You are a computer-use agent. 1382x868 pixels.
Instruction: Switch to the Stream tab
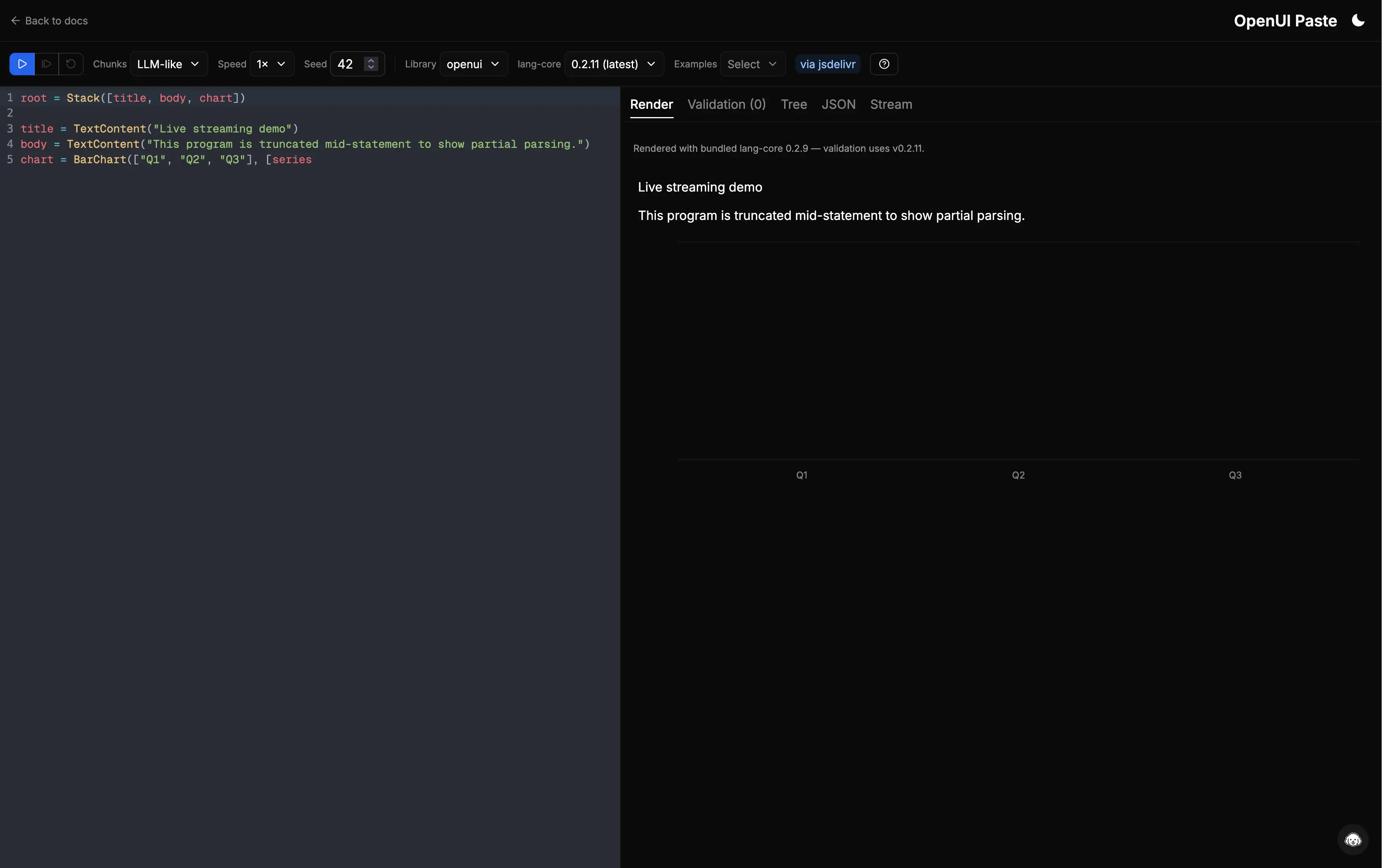(891, 104)
